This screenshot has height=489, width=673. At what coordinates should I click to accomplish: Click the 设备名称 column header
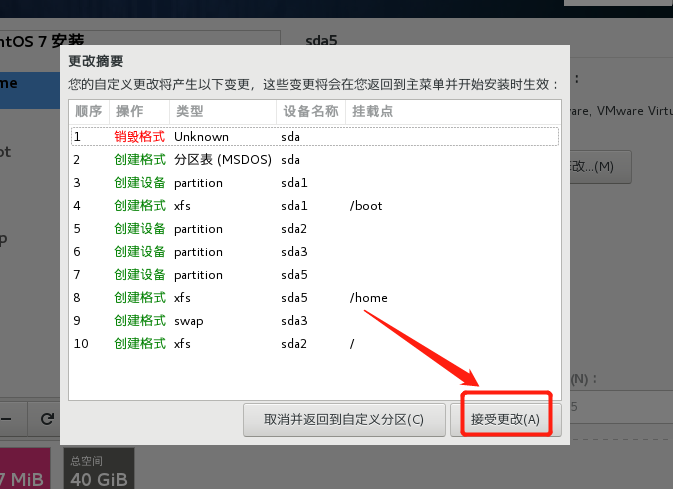(311, 112)
